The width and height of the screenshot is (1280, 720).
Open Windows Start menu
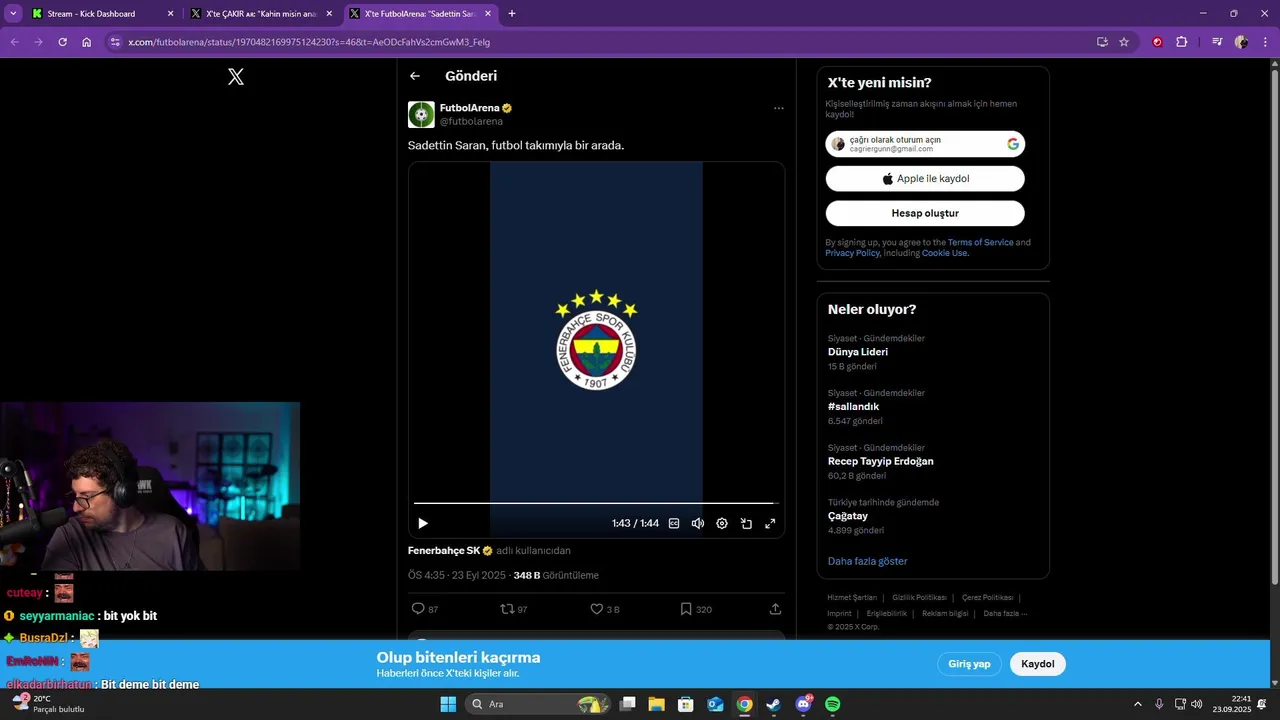click(448, 704)
